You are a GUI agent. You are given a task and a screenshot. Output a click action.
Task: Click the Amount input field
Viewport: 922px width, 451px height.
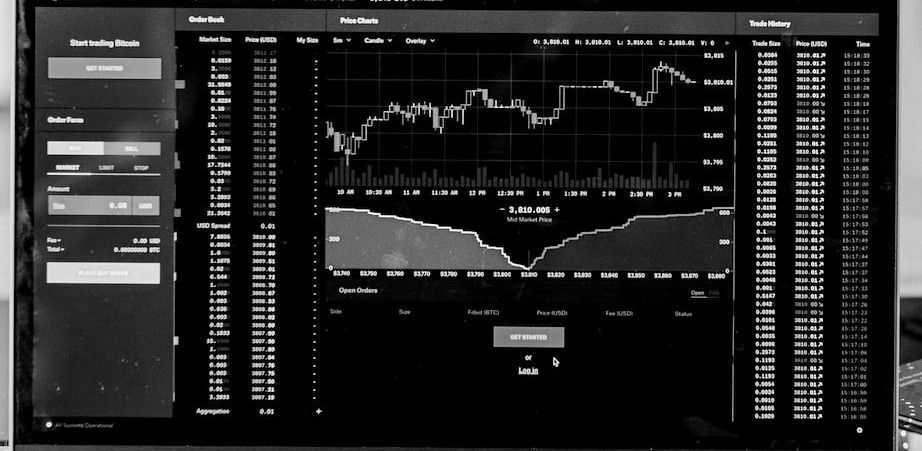90,205
